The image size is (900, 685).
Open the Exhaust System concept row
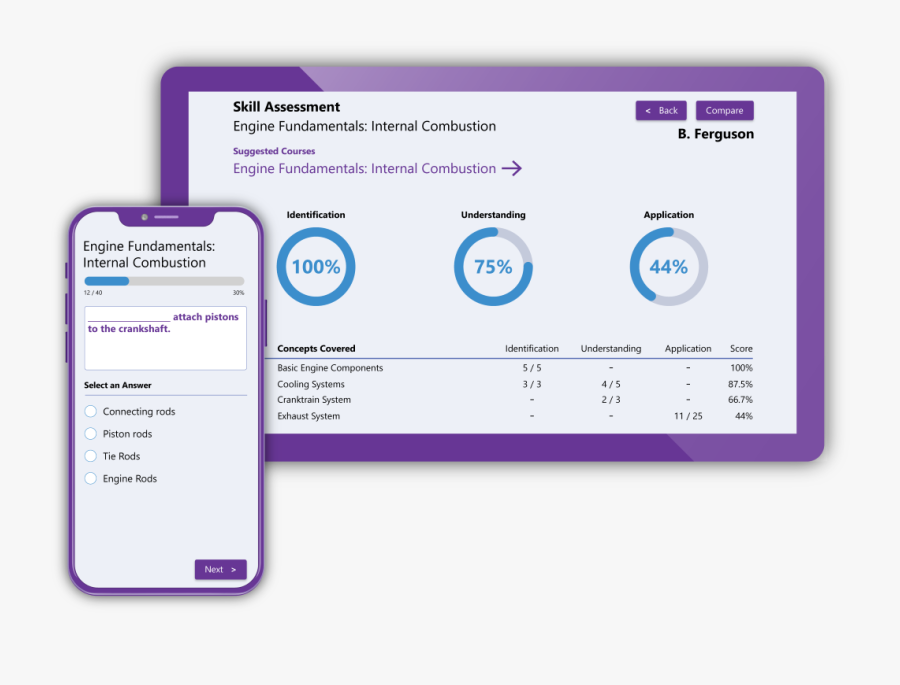pyautogui.click(x=308, y=416)
